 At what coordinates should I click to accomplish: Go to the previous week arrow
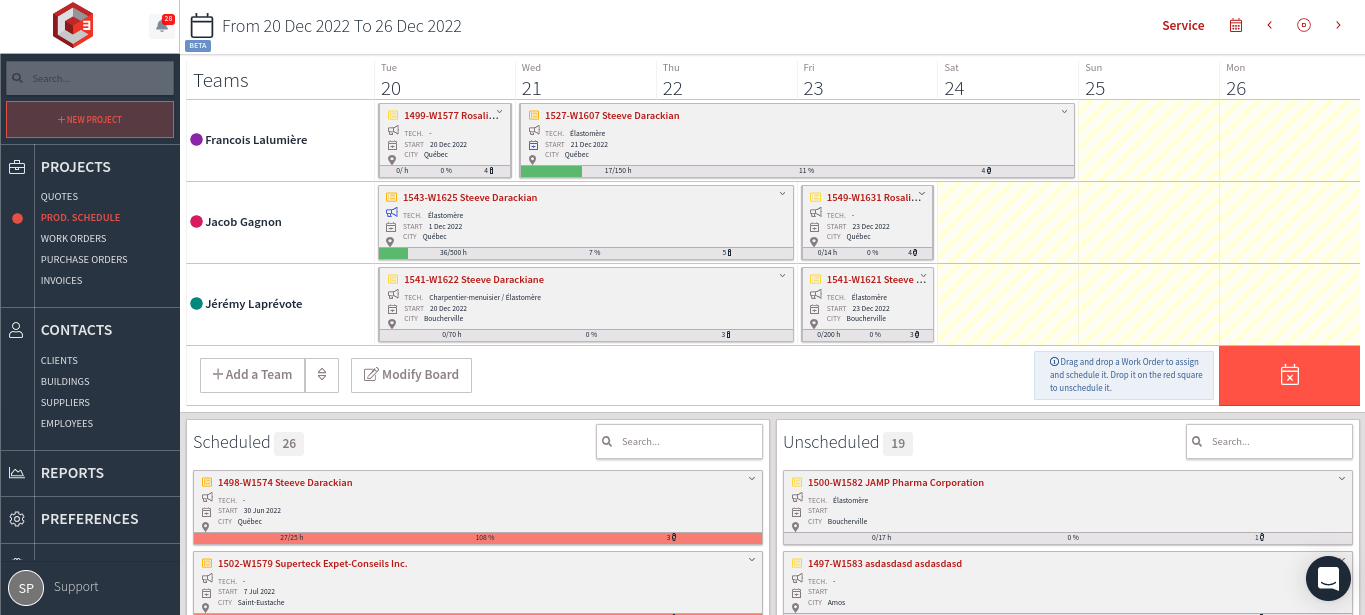click(x=1270, y=26)
